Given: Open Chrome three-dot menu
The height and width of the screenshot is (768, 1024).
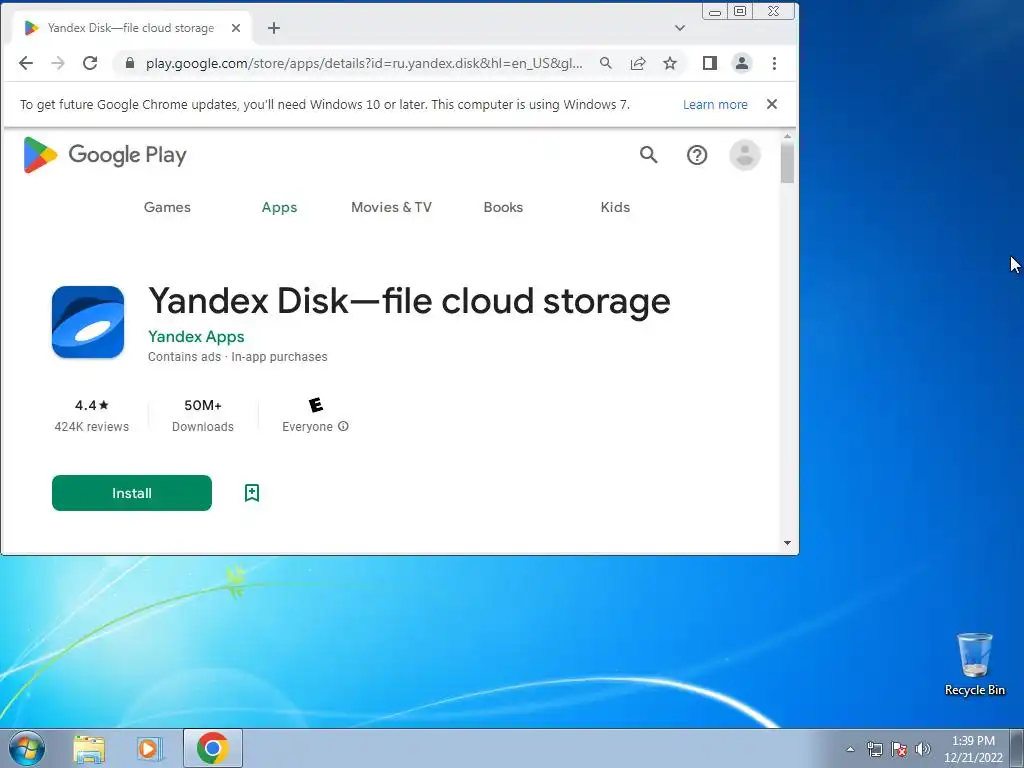Looking at the screenshot, I should pos(775,63).
